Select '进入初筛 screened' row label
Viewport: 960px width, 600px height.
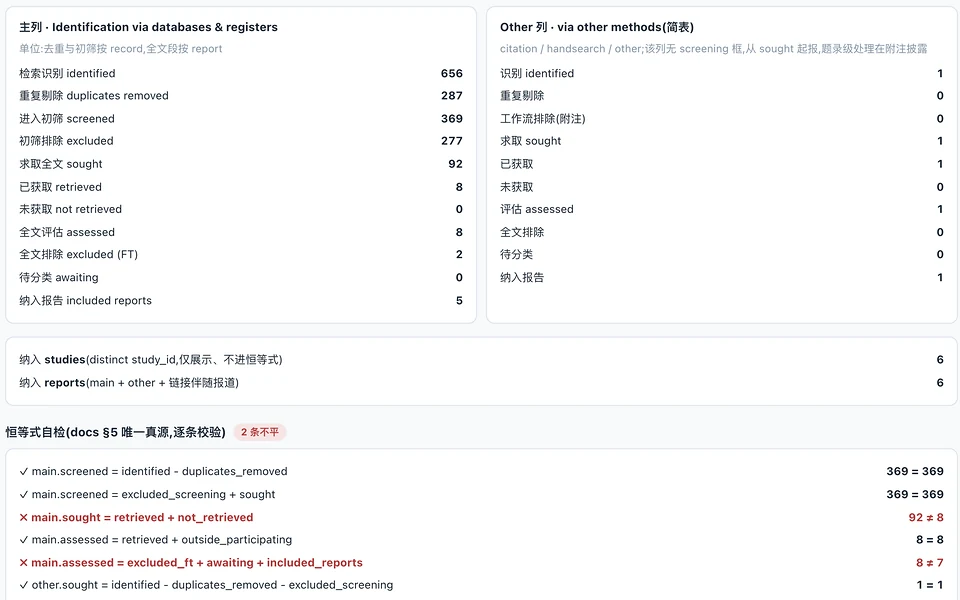click(x=67, y=119)
